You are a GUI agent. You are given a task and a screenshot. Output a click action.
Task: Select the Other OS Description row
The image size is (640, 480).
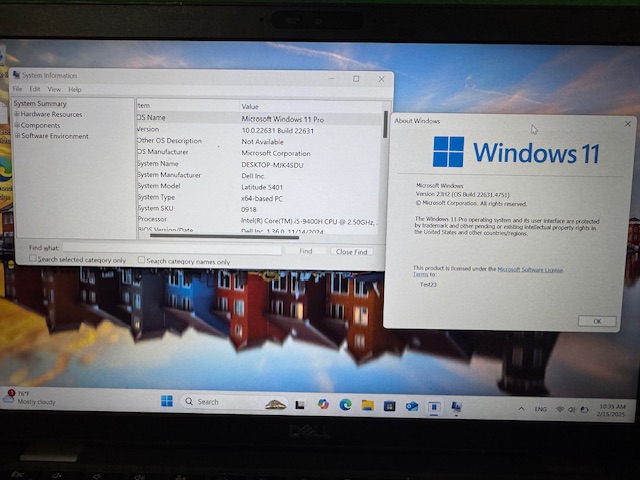tap(259, 141)
